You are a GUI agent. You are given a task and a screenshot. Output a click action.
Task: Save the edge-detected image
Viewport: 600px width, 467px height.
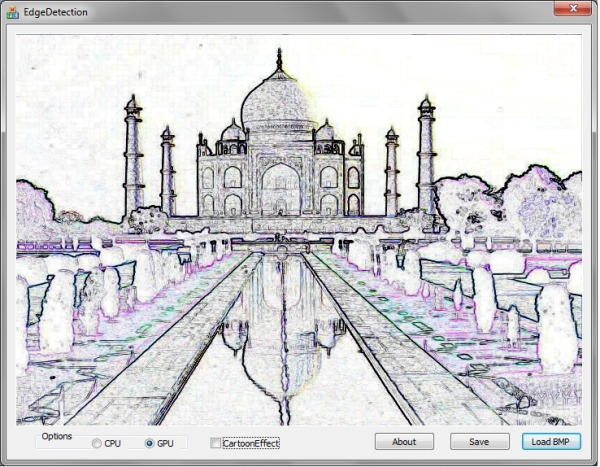(479, 442)
